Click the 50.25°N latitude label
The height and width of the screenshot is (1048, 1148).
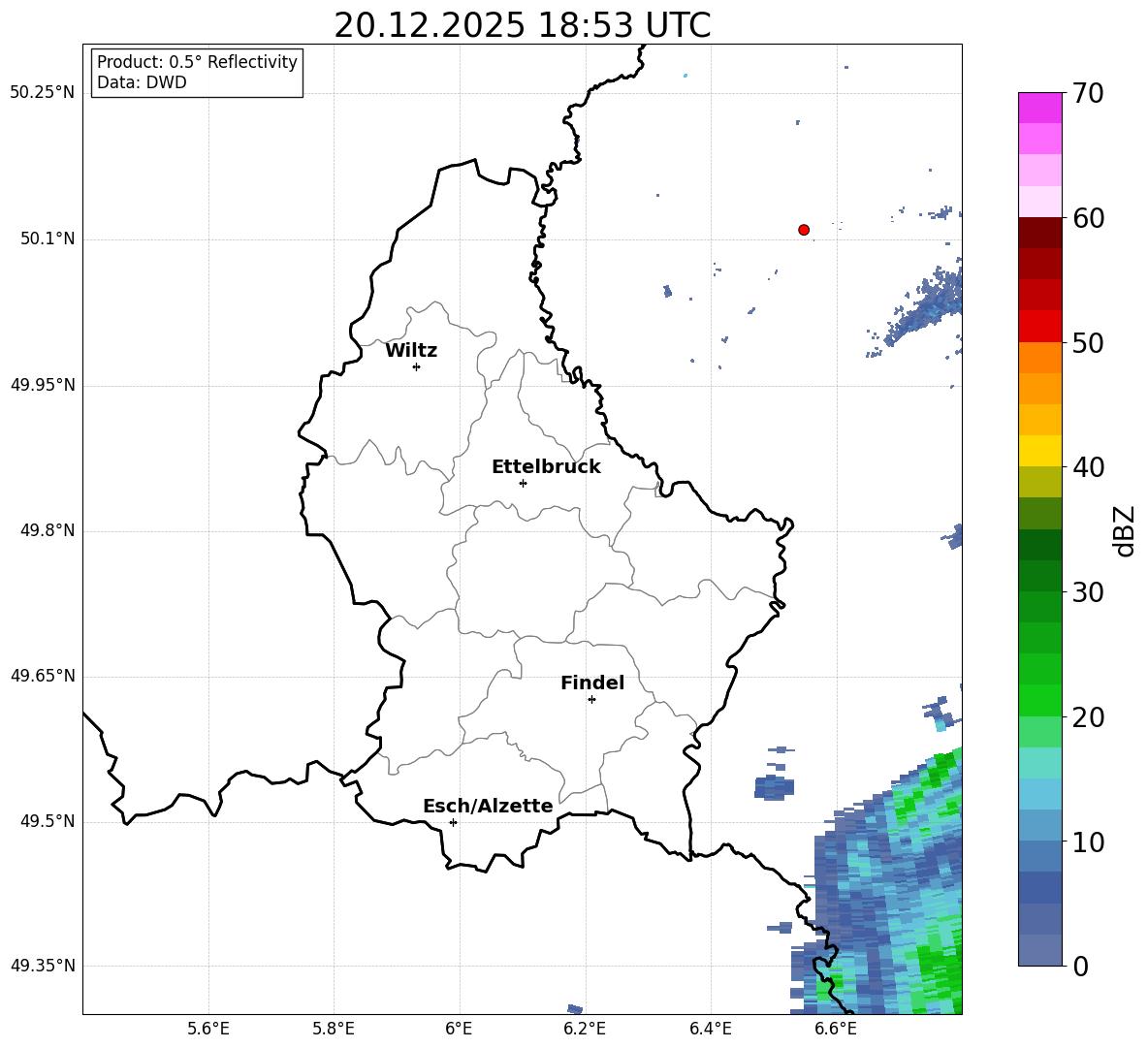click(43, 93)
